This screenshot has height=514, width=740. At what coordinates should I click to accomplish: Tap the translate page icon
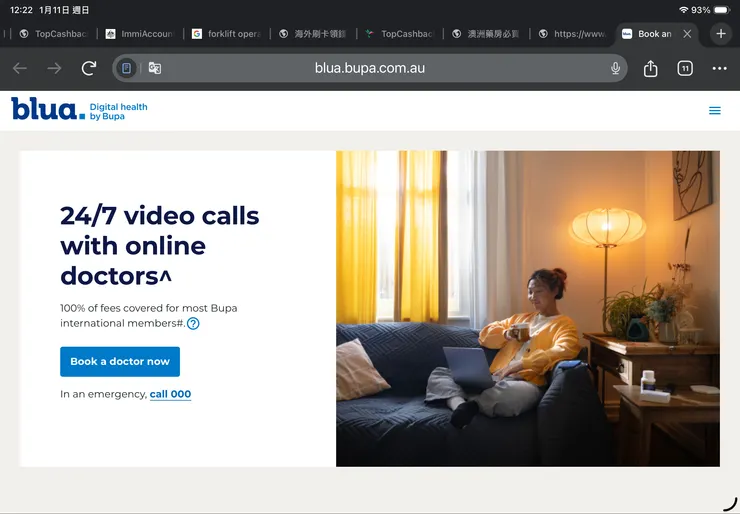[155, 68]
